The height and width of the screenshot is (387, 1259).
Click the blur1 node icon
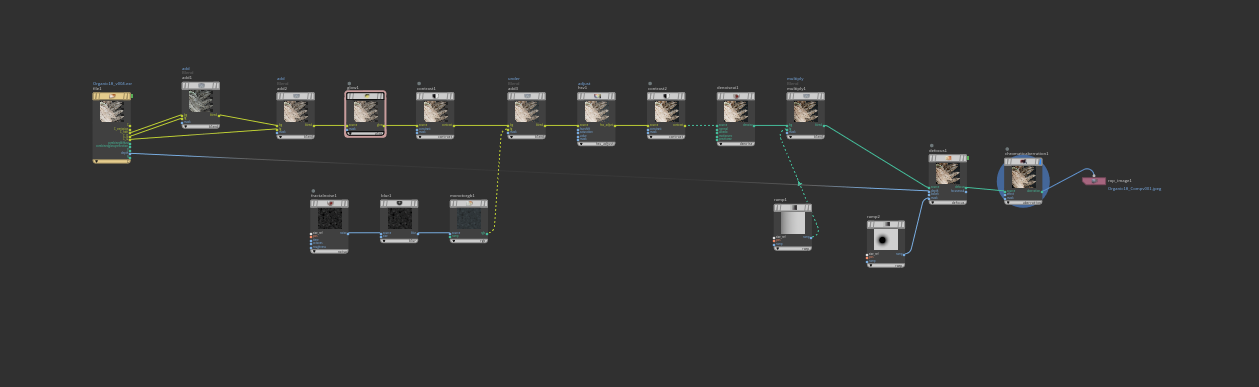(399, 203)
